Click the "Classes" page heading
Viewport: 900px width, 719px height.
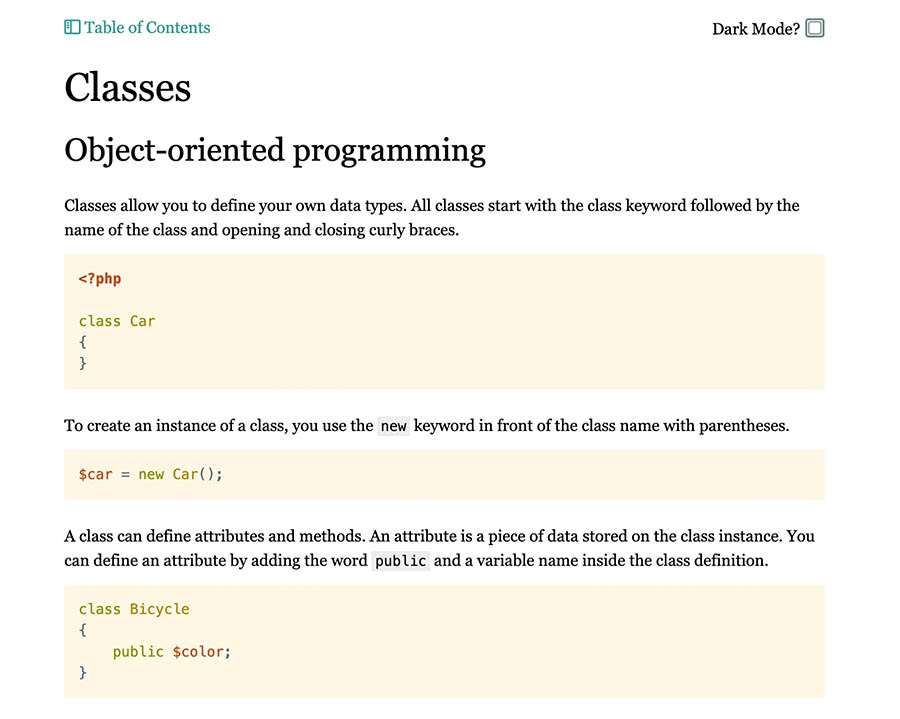pyautogui.click(x=127, y=88)
